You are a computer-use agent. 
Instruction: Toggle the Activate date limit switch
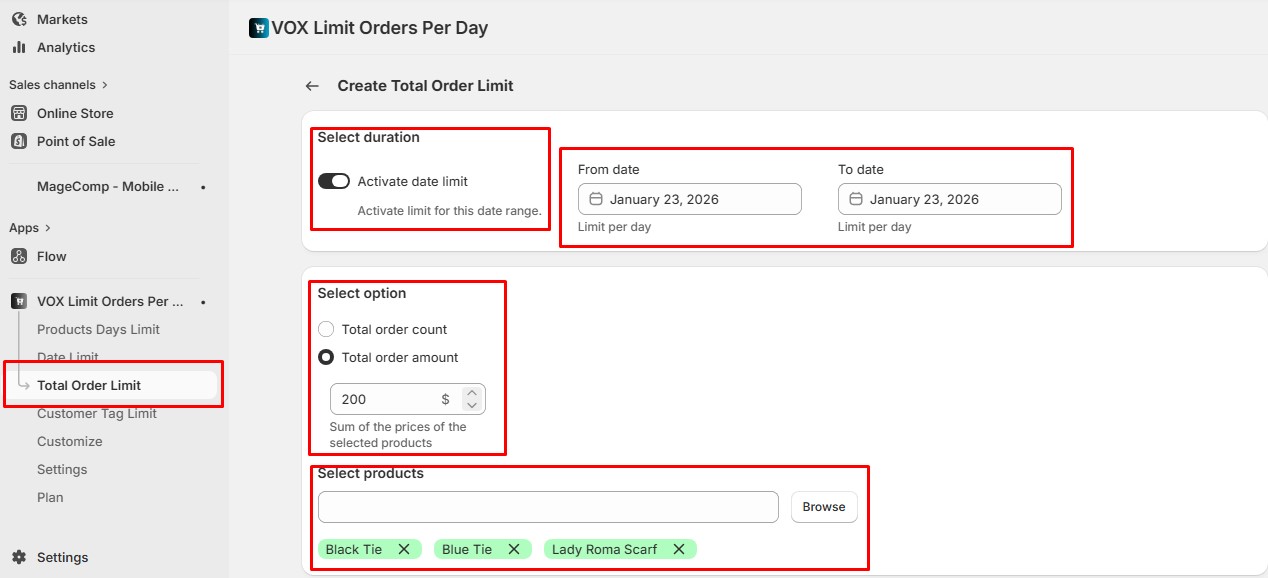pos(334,181)
